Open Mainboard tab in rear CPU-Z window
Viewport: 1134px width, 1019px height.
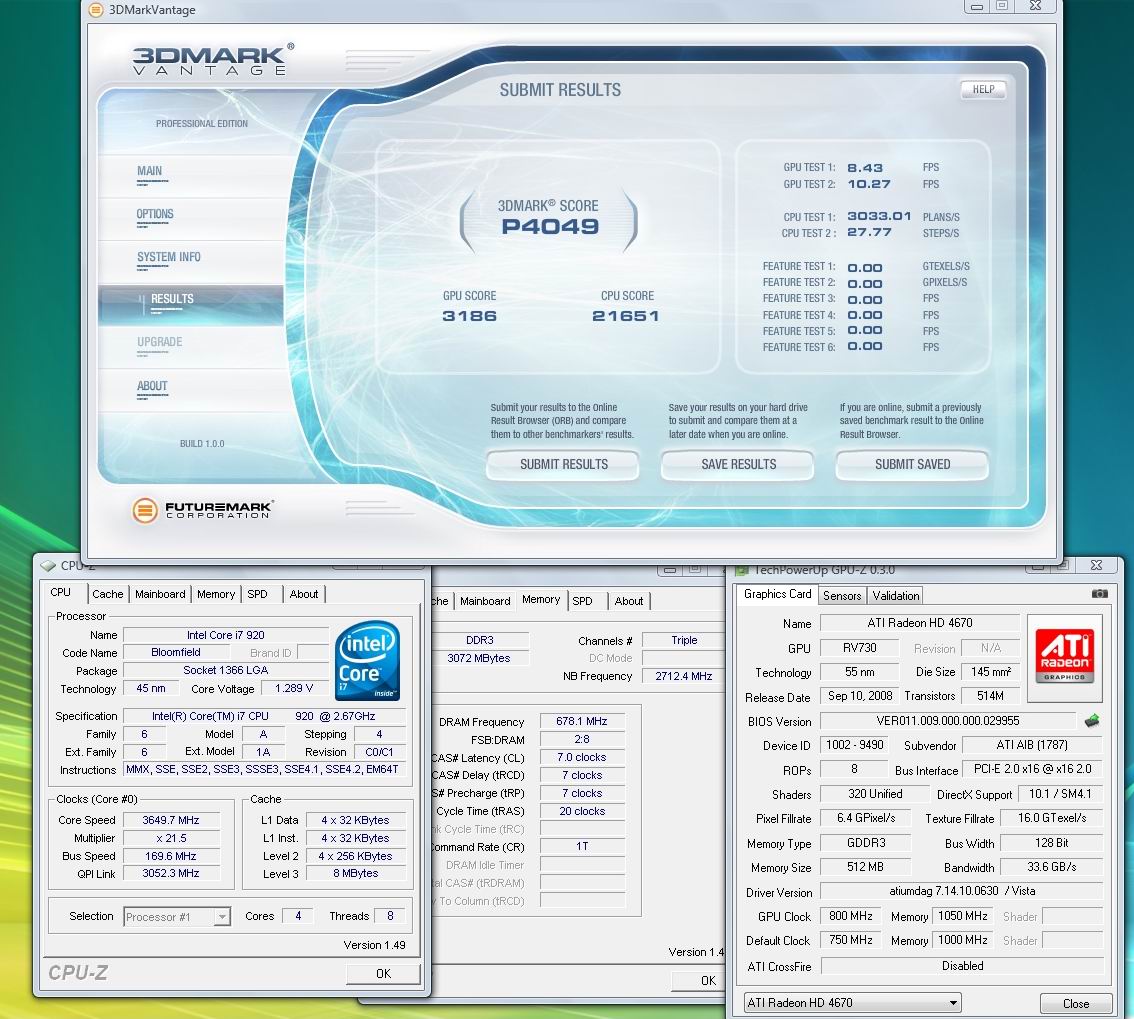(485, 601)
